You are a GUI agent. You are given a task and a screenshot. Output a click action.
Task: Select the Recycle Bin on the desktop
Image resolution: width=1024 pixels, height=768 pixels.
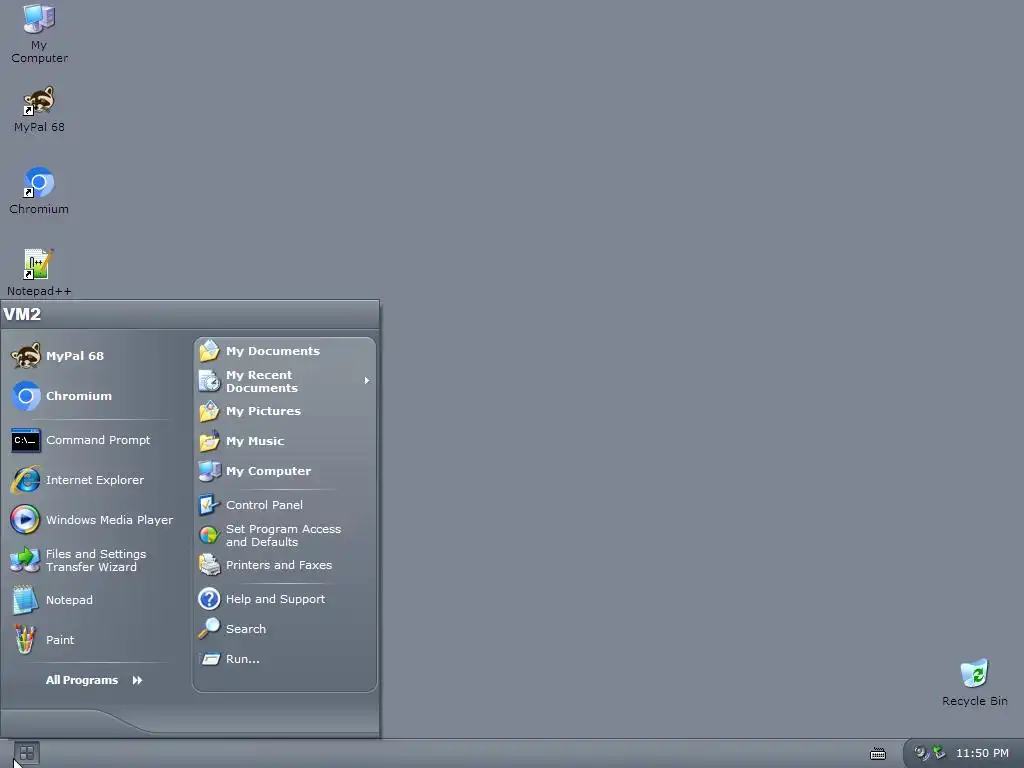(974, 682)
